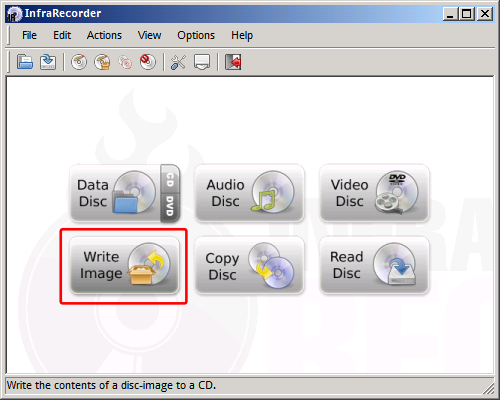The width and height of the screenshot is (500, 400).
Task: Choose the copy disc toolbar icon
Action: (125, 62)
